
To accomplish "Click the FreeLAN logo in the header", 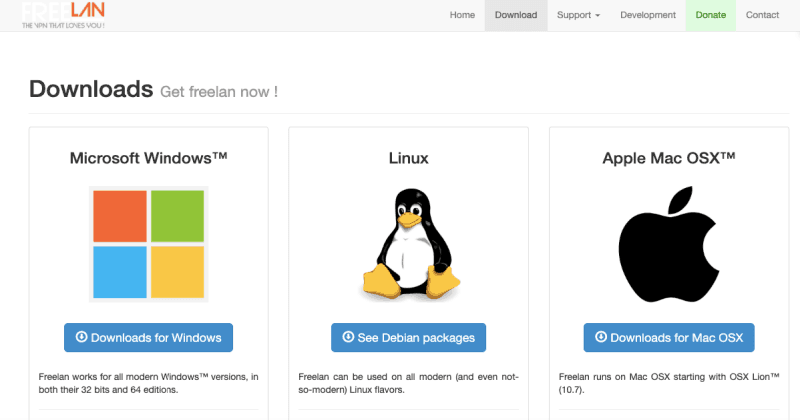I will pyautogui.click(x=63, y=15).
